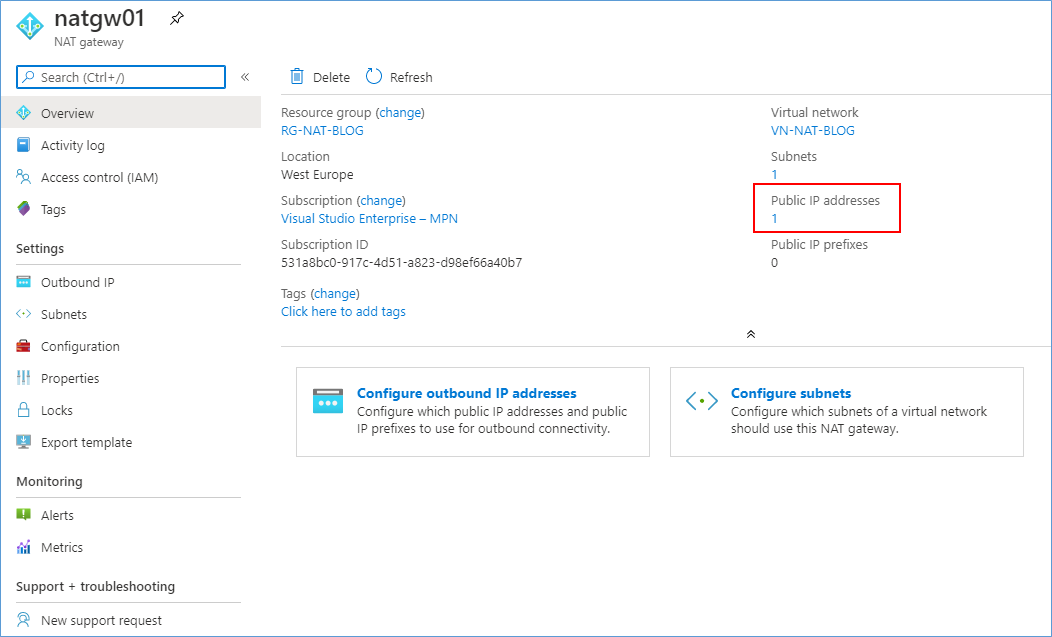Image resolution: width=1052 pixels, height=637 pixels.
Task: Open the Configure outbound IP addresses link
Action: tap(466, 393)
